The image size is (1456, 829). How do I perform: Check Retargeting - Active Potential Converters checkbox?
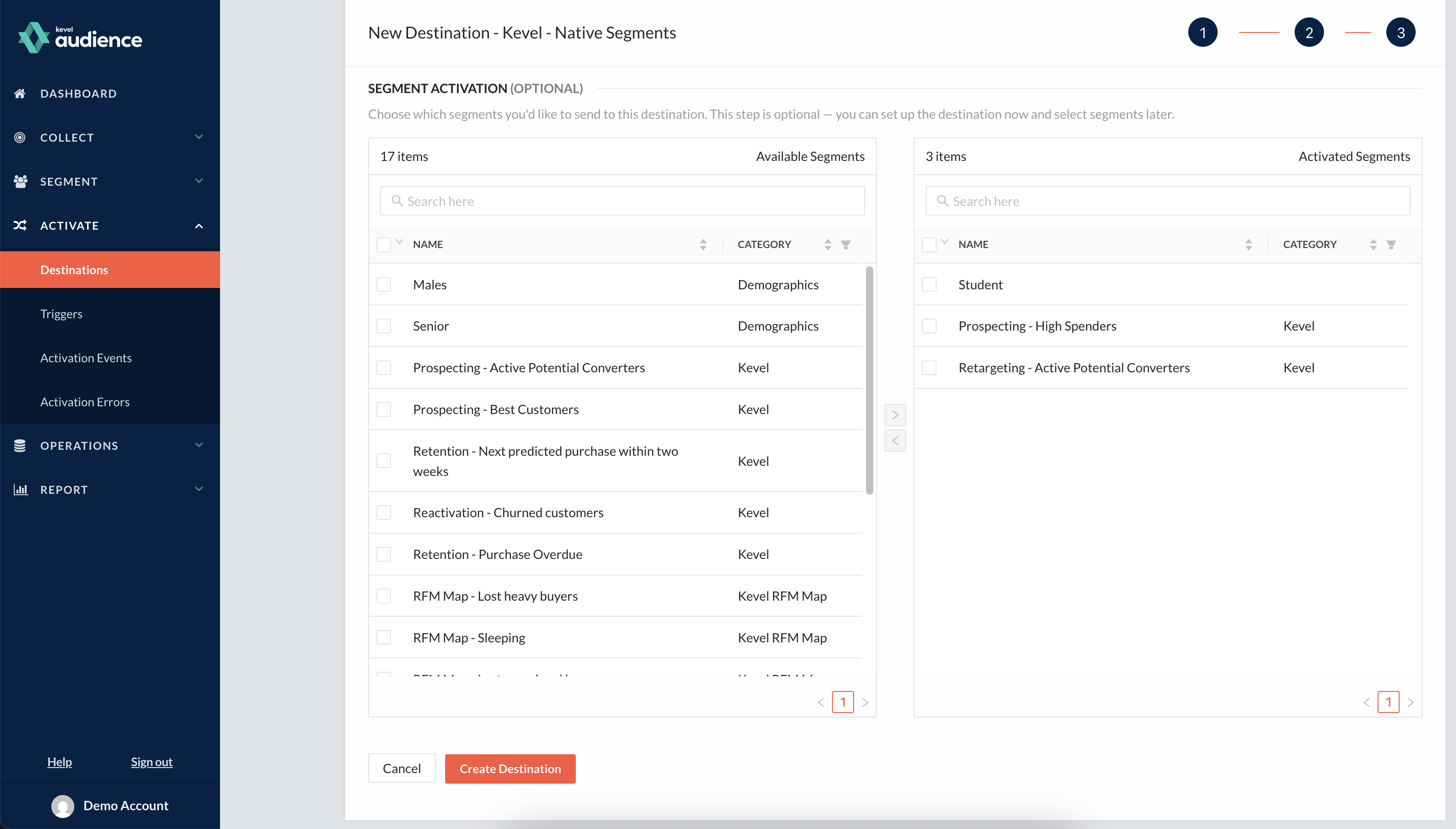(x=929, y=367)
